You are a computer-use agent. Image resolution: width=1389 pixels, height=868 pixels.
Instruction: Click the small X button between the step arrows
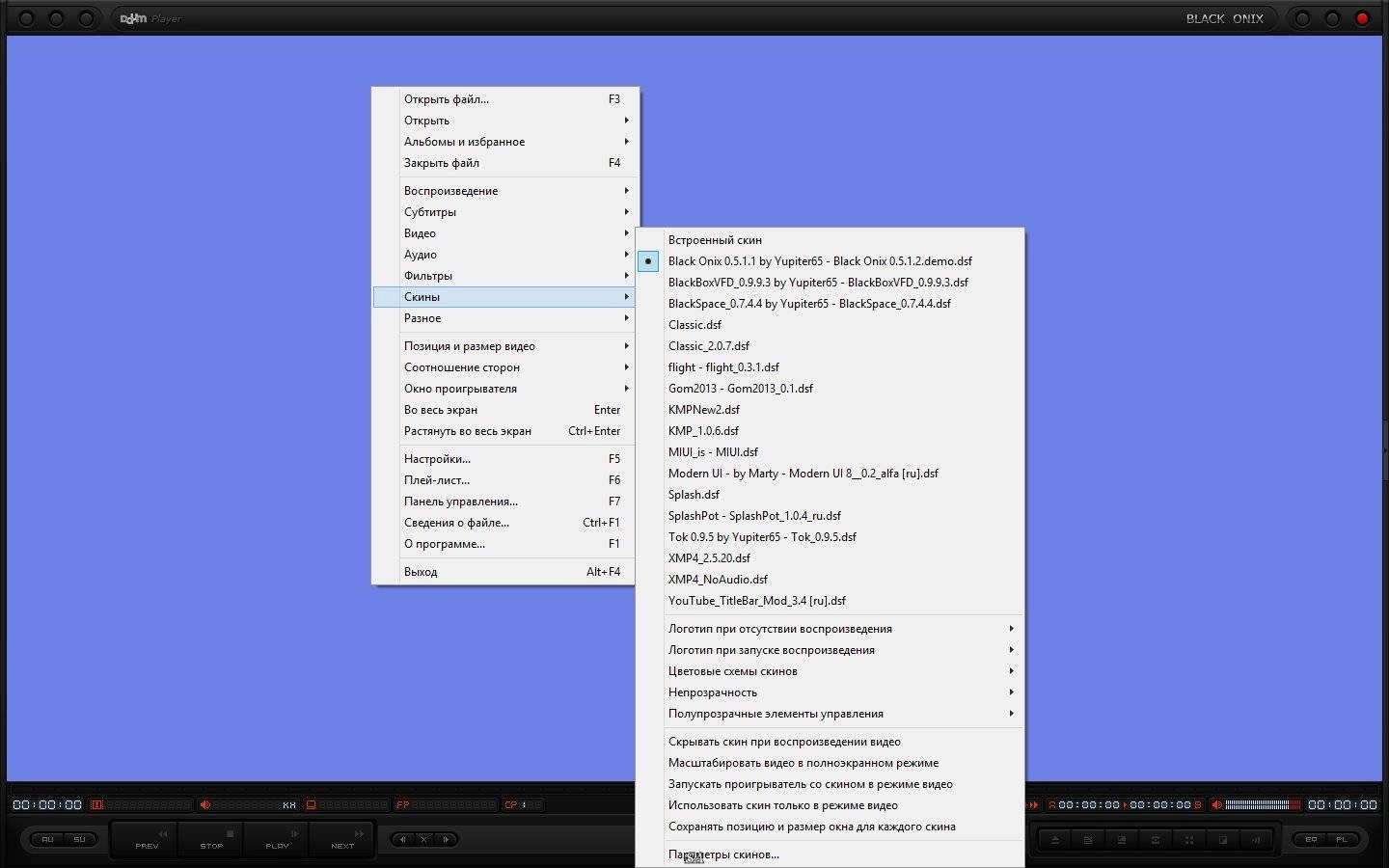(x=424, y=839)
